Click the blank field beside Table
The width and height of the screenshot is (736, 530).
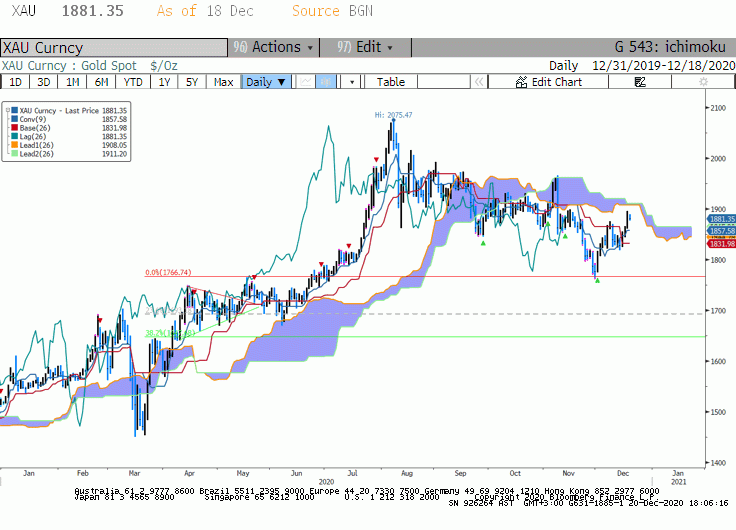tap(444, 82)
